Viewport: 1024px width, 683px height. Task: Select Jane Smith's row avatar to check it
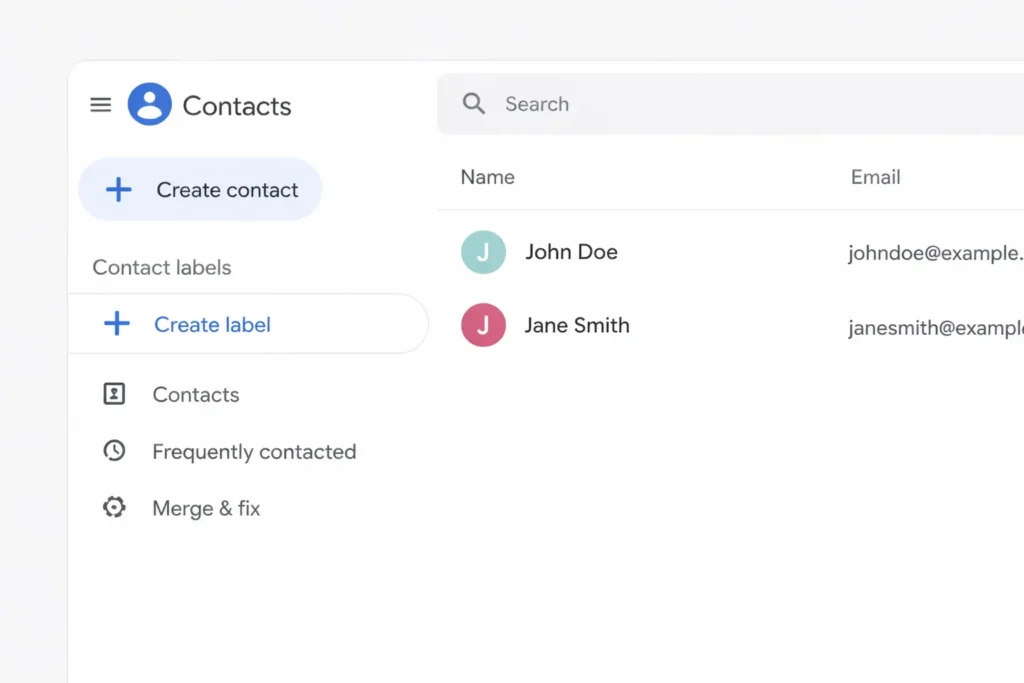pos(483,326)
